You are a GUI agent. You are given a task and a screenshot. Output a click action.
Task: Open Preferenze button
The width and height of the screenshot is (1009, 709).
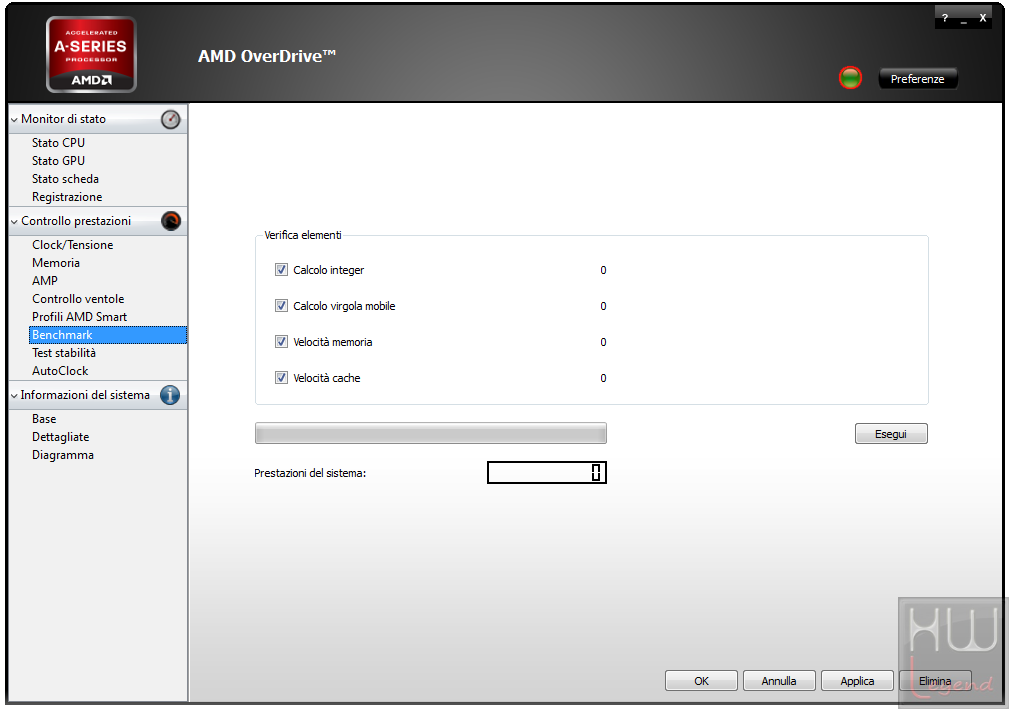tap(918, 78)
